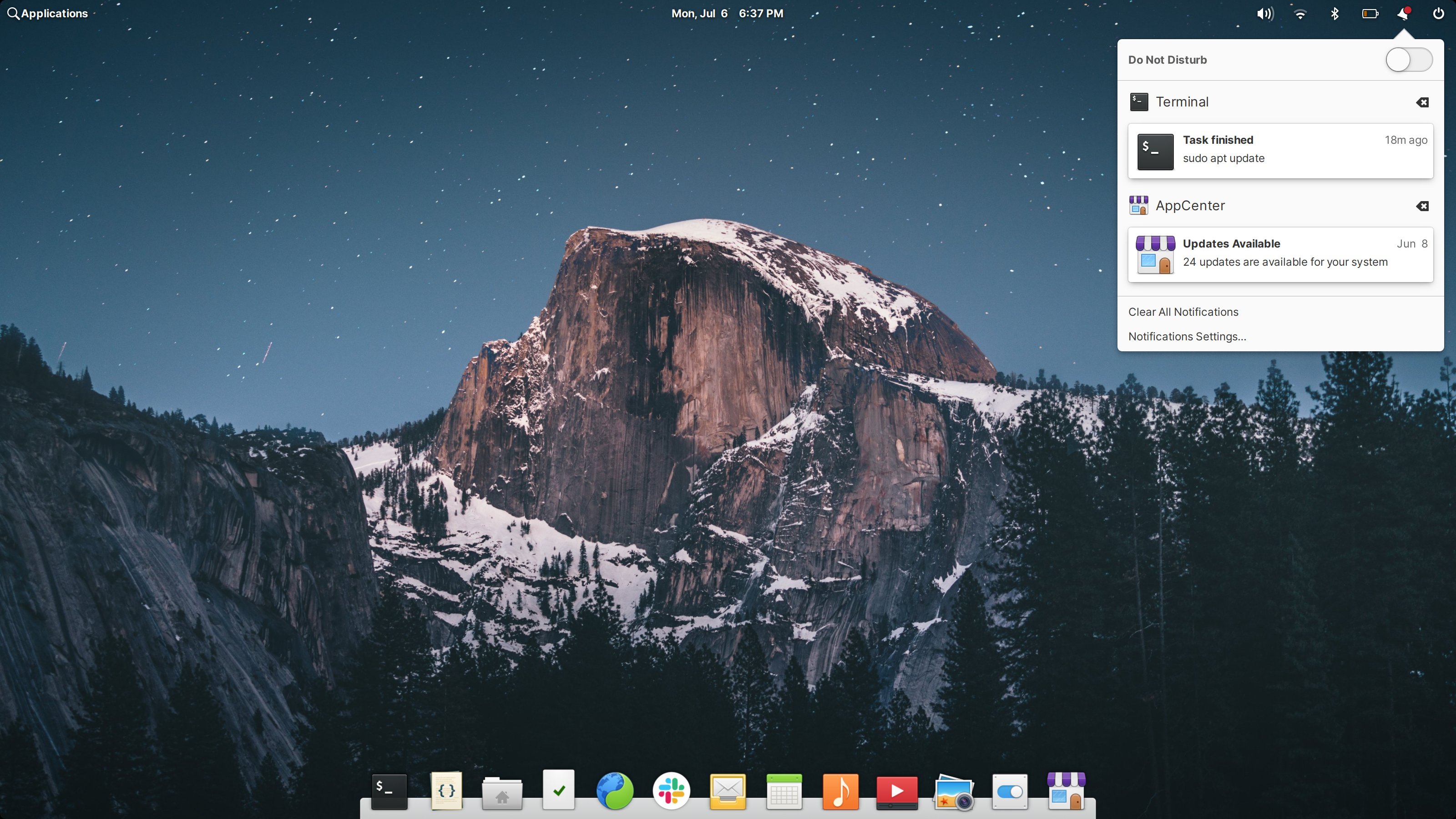
Task: Click the Terminal notification group header
Action: [1280, 102]
